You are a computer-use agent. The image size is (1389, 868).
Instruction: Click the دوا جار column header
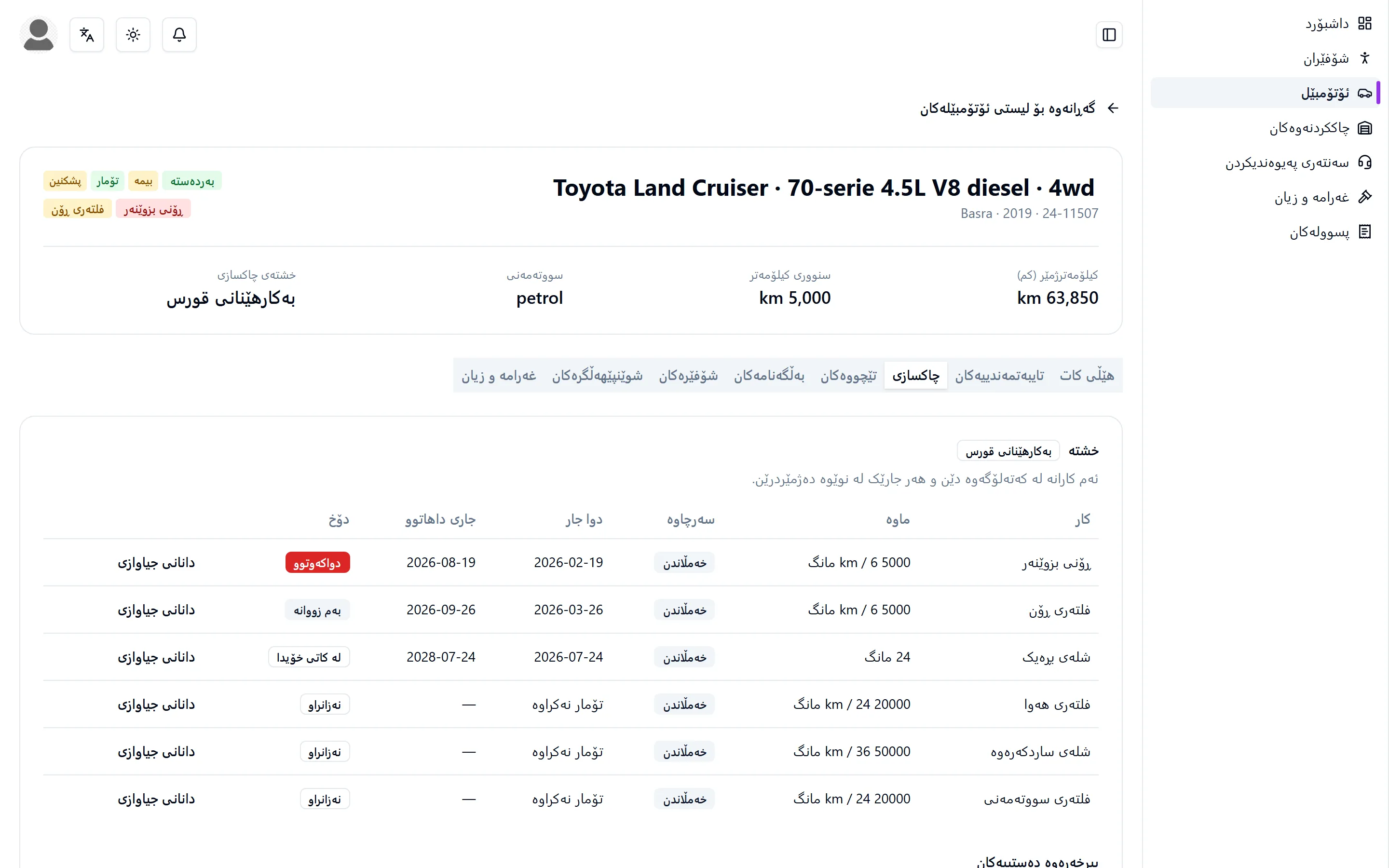tap(585, 519)
